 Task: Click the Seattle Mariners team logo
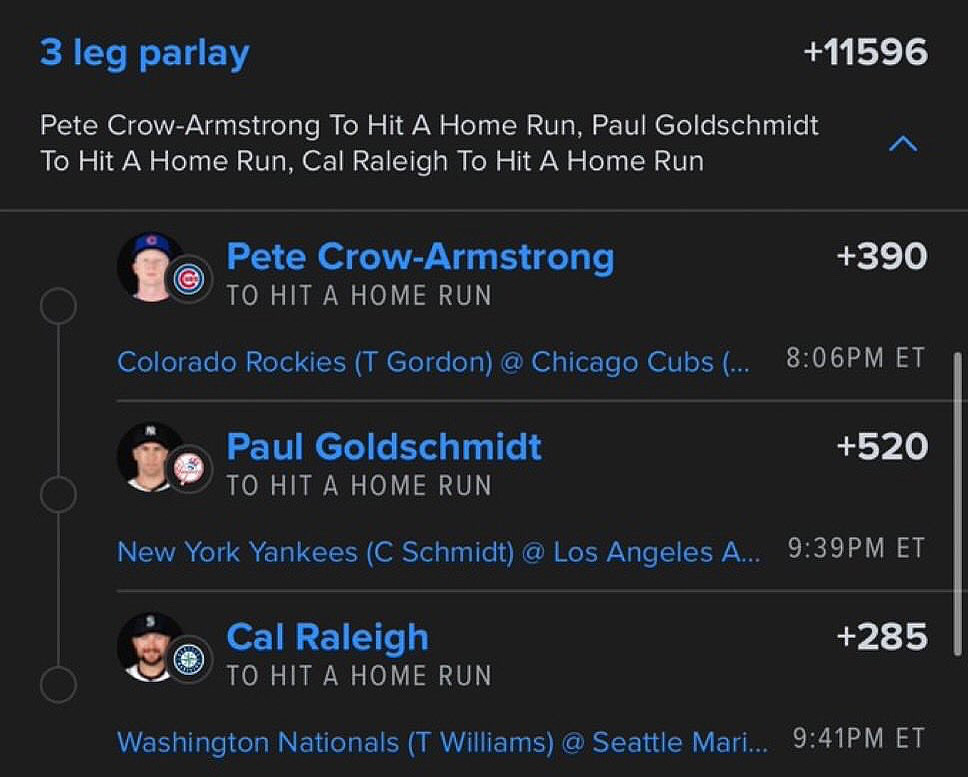pyautogui.click(x=188, y=659)
